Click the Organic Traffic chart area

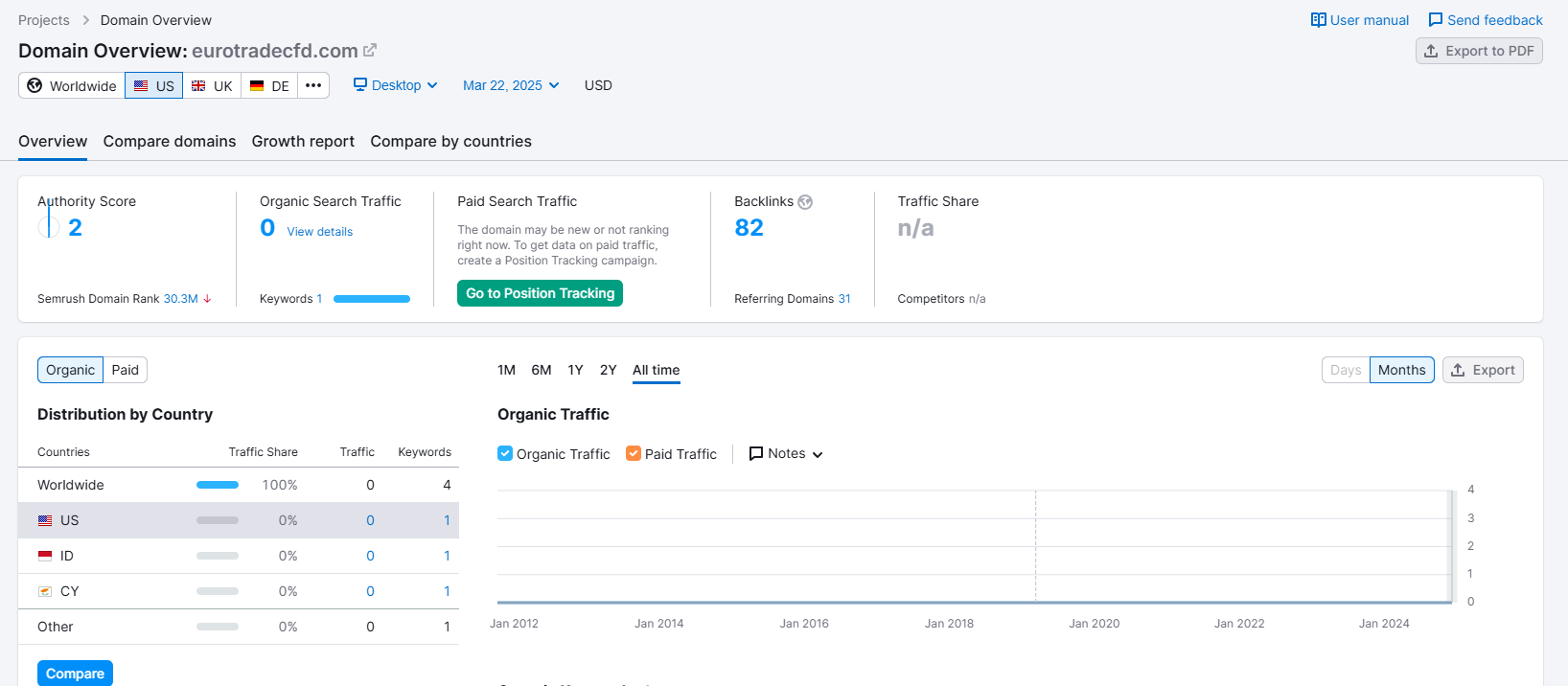975,546
